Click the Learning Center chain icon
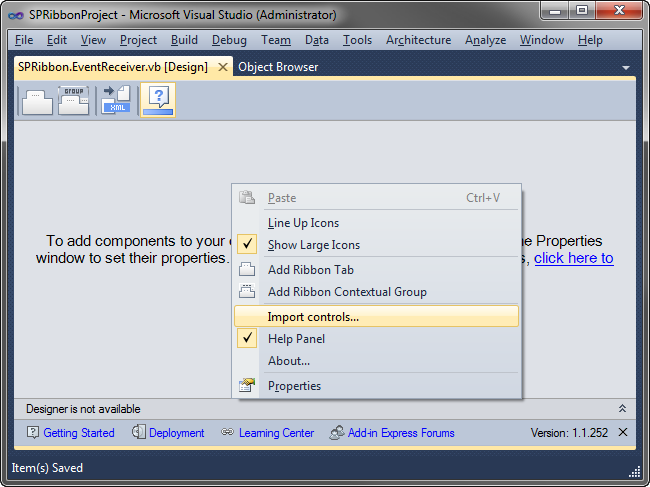Viewport: 650px width, 487px height. coord(227,432)
